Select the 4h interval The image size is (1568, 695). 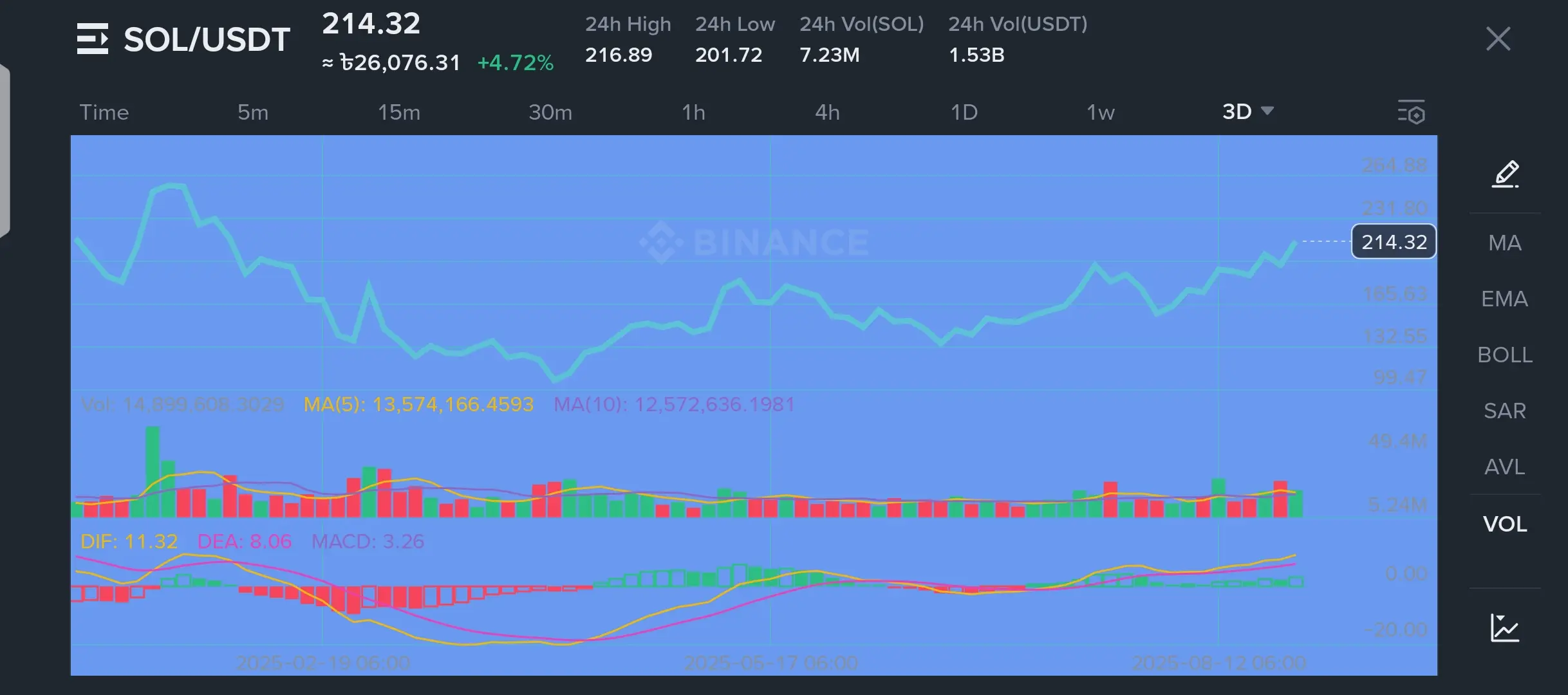click(828, 113)
